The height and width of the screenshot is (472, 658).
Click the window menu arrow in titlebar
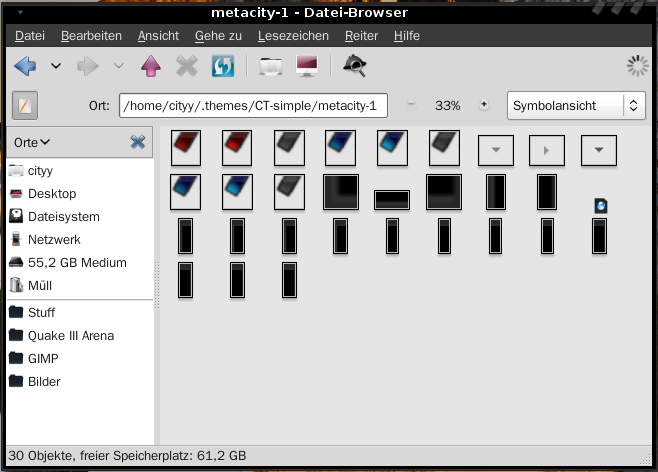(x=20, y=13)
